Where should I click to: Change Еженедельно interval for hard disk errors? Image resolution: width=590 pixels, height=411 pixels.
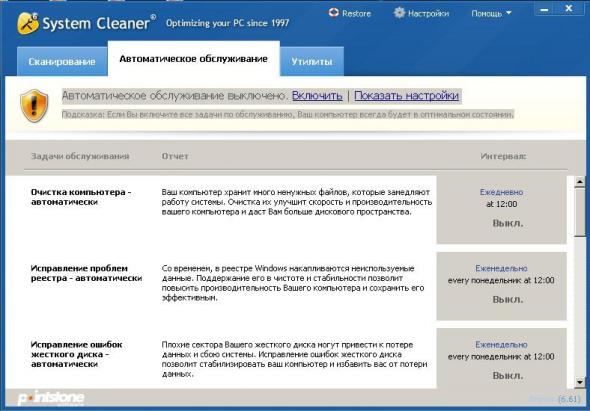click(x=501, y=344)
